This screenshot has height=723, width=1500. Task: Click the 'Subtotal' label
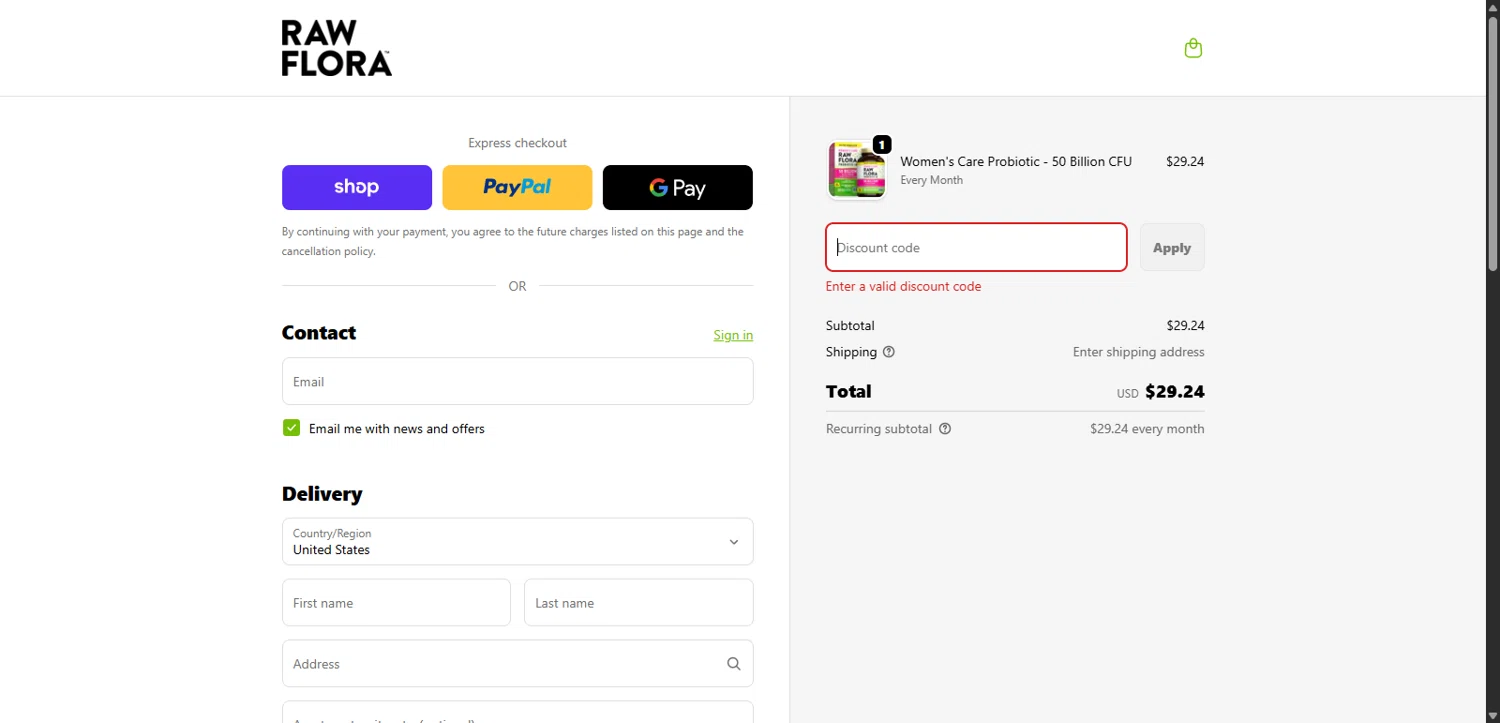click(850, 325)
